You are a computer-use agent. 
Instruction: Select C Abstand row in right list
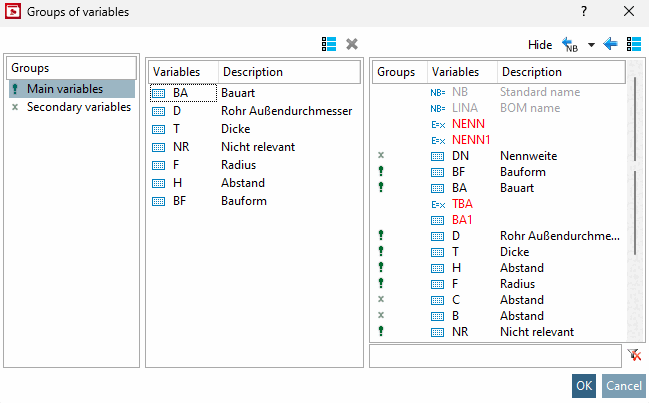click(499, 300)
